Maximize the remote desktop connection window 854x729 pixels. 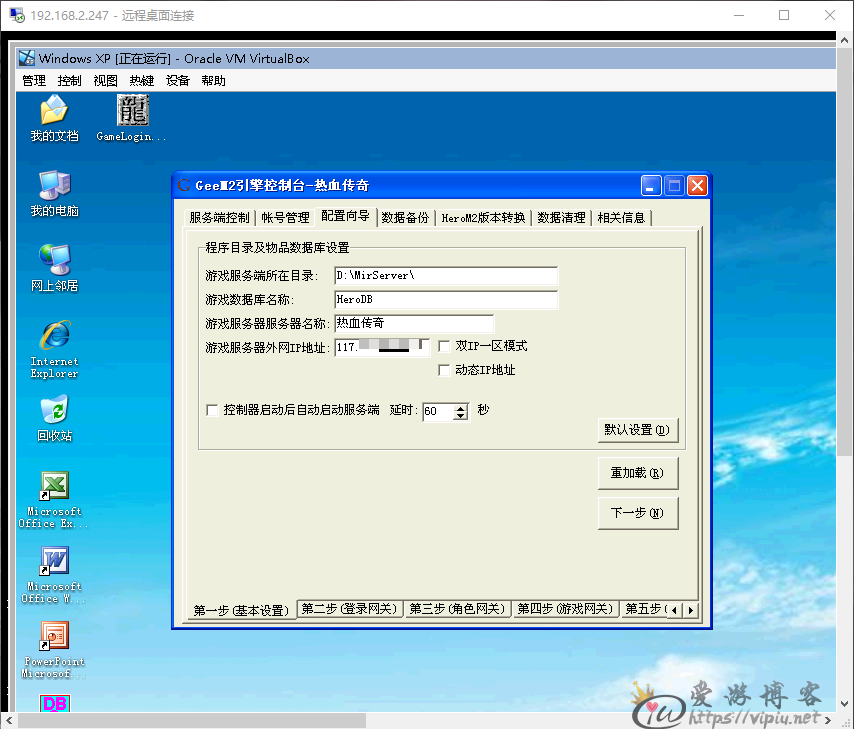[x=784, y=15]
